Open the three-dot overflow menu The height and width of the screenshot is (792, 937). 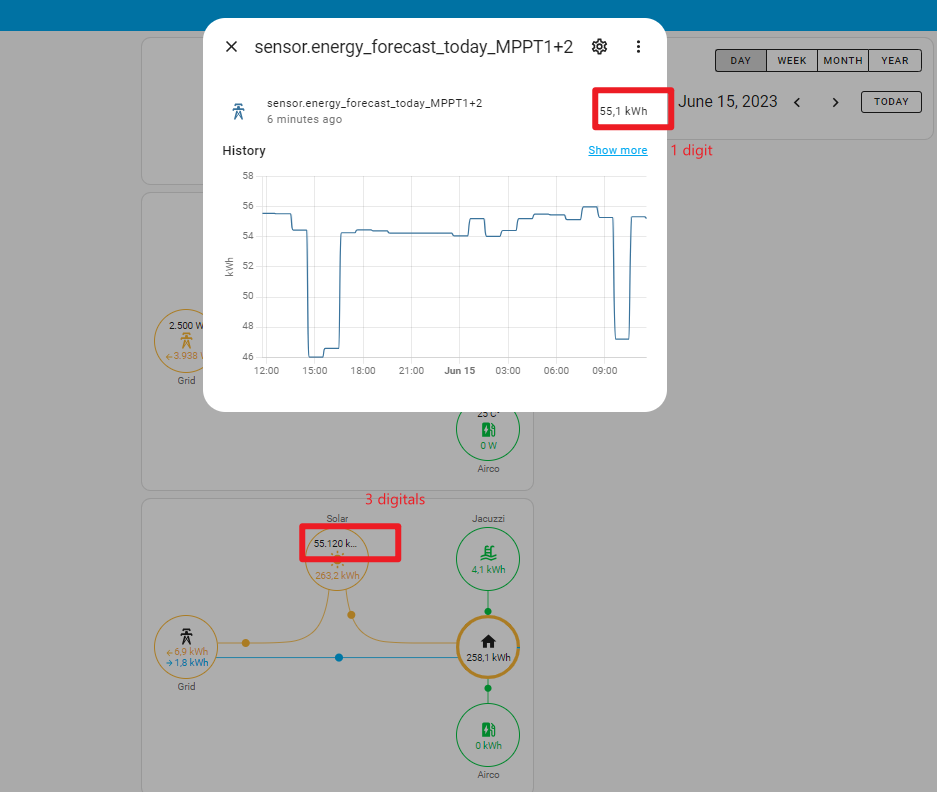[638, 46]
